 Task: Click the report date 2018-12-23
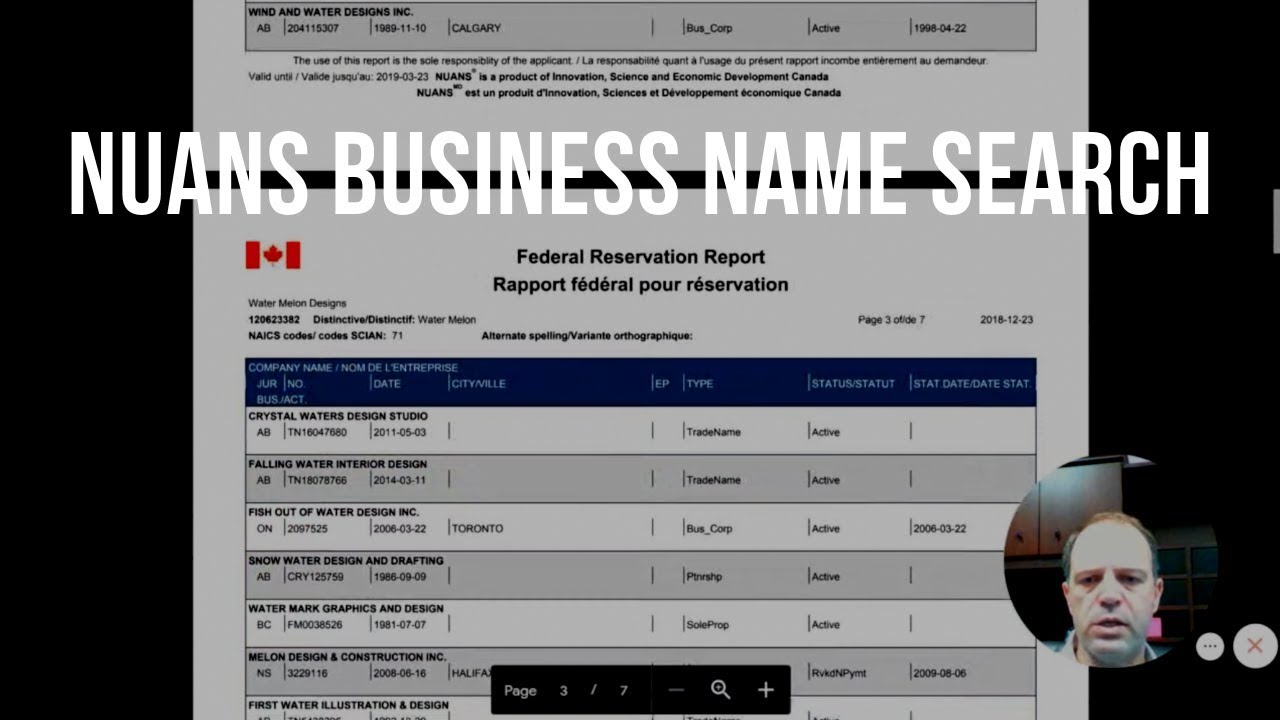1007,320
